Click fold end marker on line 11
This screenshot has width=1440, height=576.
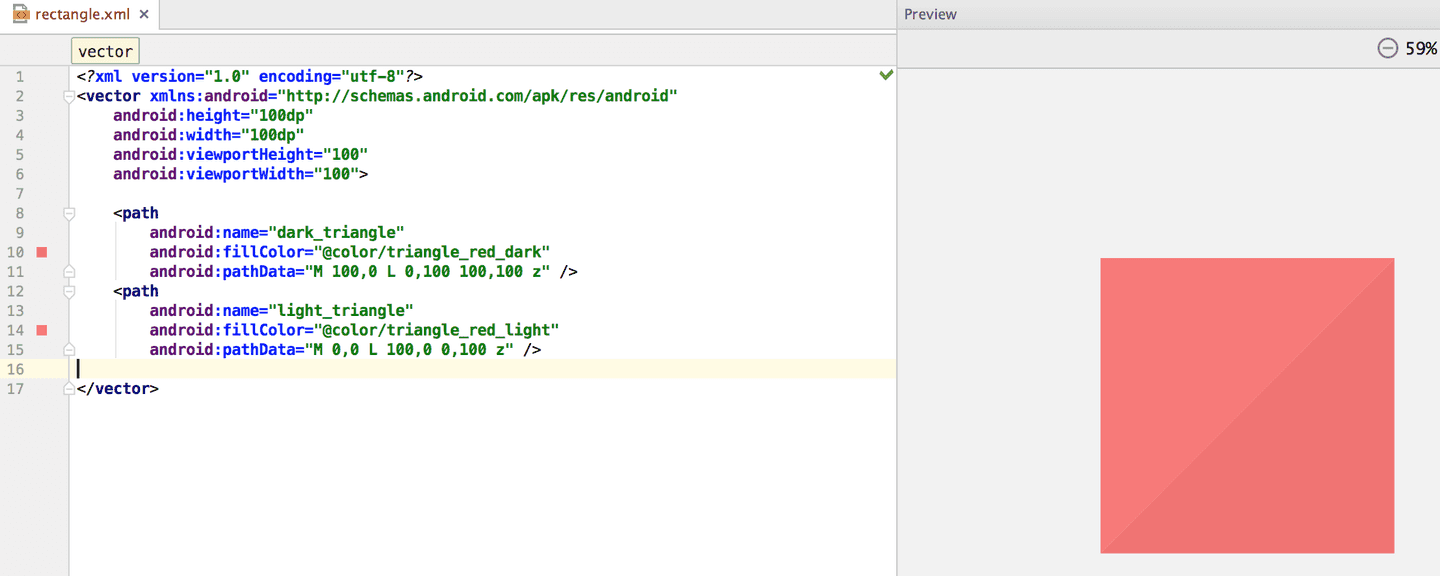[69, 272]
